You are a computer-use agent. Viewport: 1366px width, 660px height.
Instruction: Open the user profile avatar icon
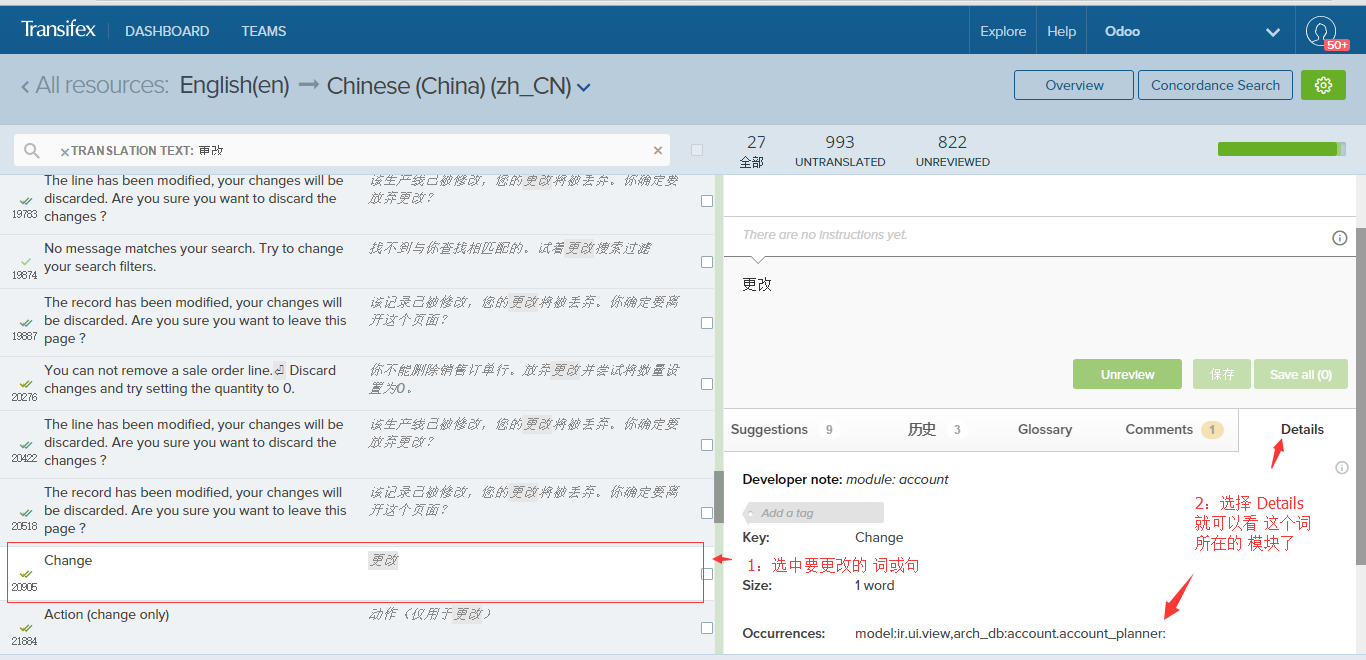click(1321, 31)
